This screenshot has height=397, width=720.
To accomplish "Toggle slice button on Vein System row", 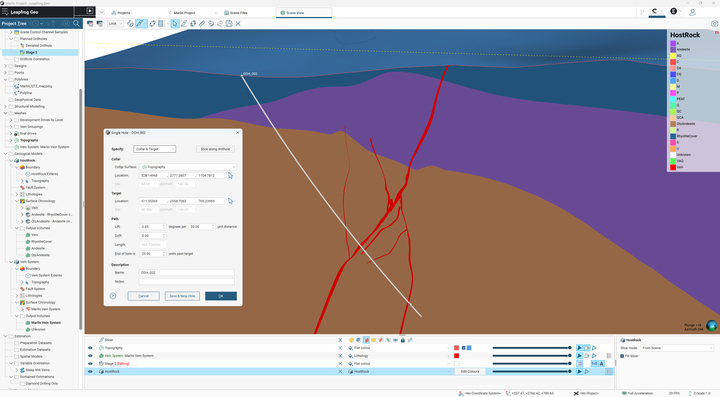I will tap(579, 356).
